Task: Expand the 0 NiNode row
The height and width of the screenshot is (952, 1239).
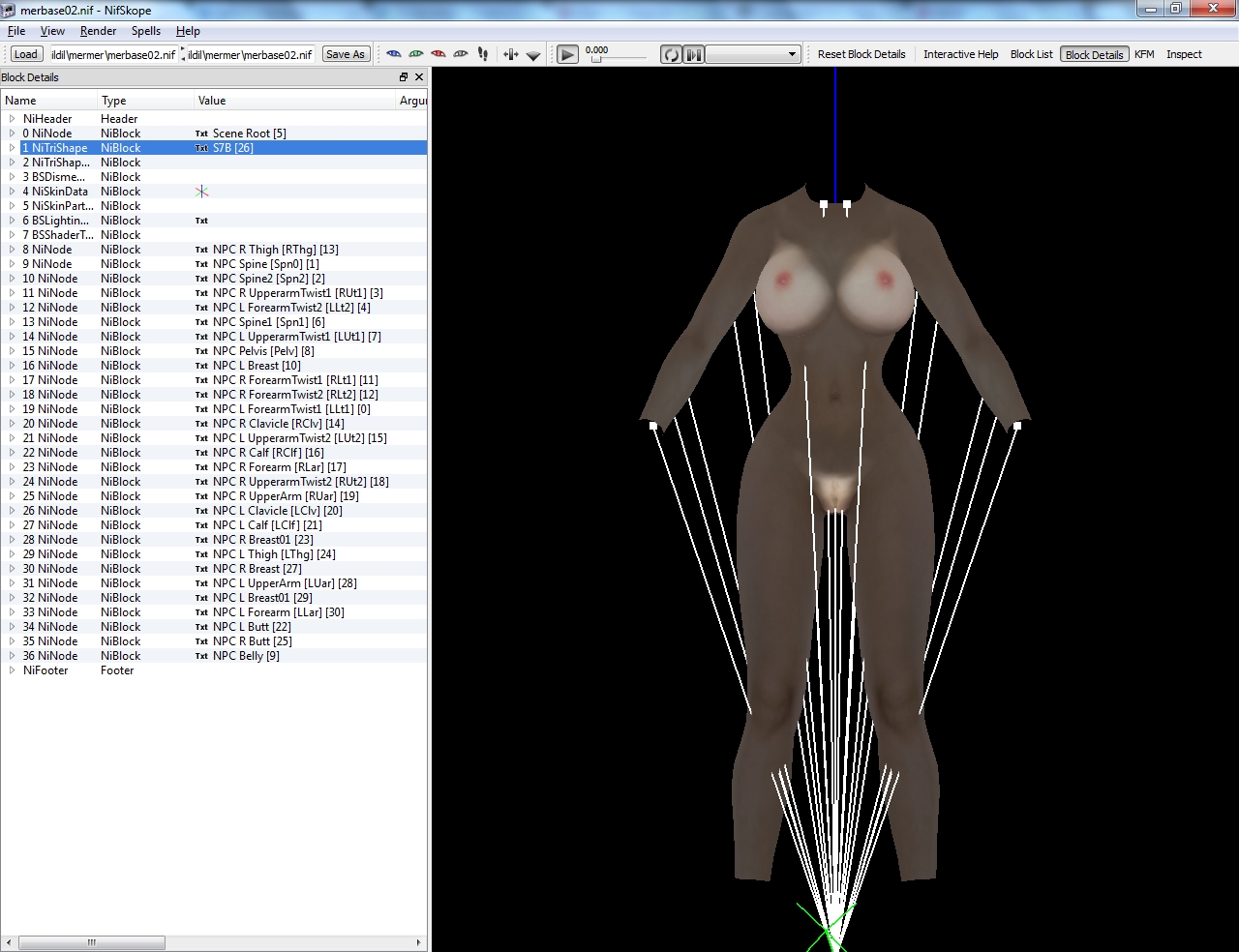Action: point(12,134)
